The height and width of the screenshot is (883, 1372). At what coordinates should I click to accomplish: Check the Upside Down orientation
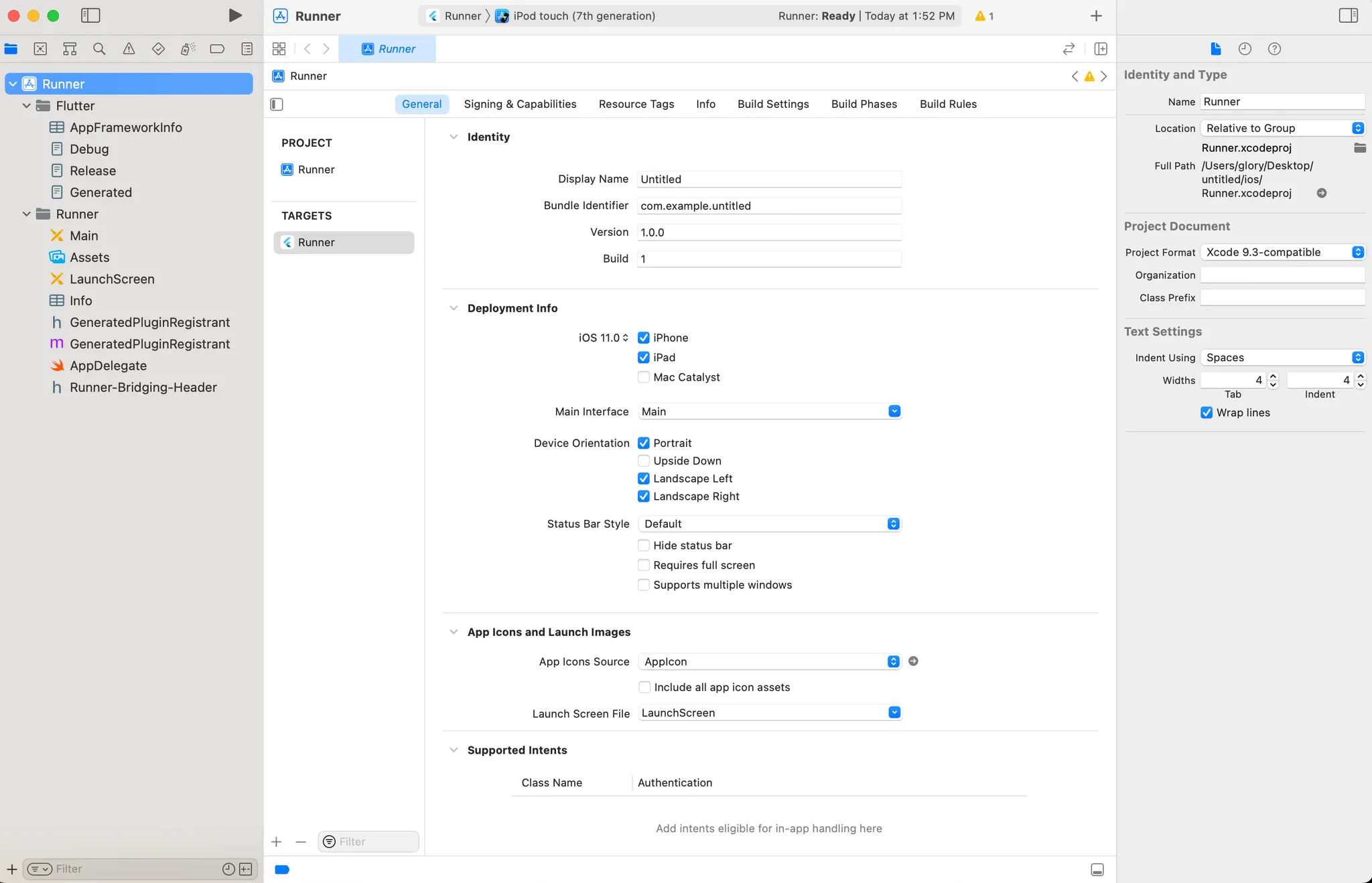[x=644, y=461]
